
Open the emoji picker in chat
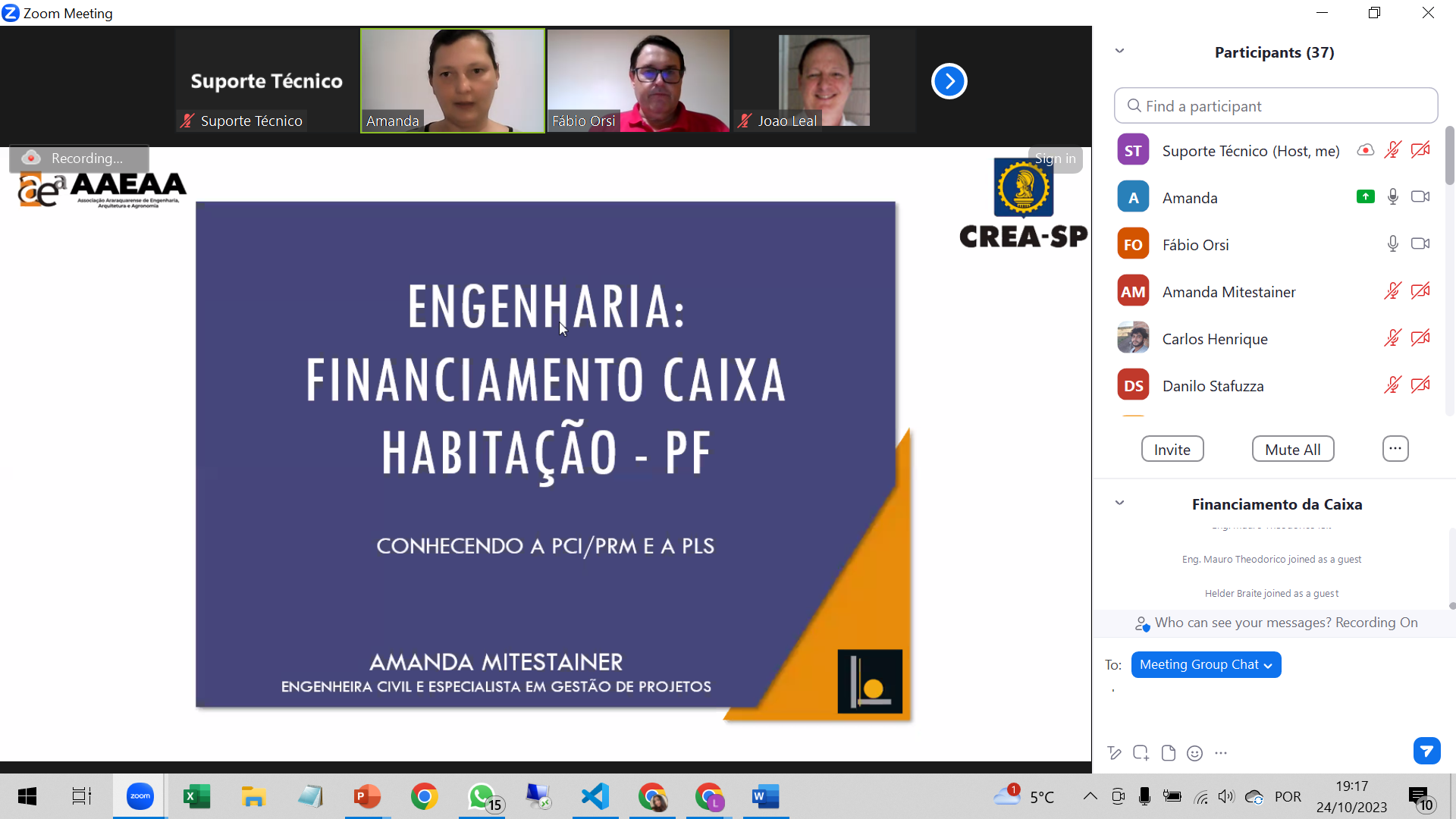[1194, 753]
